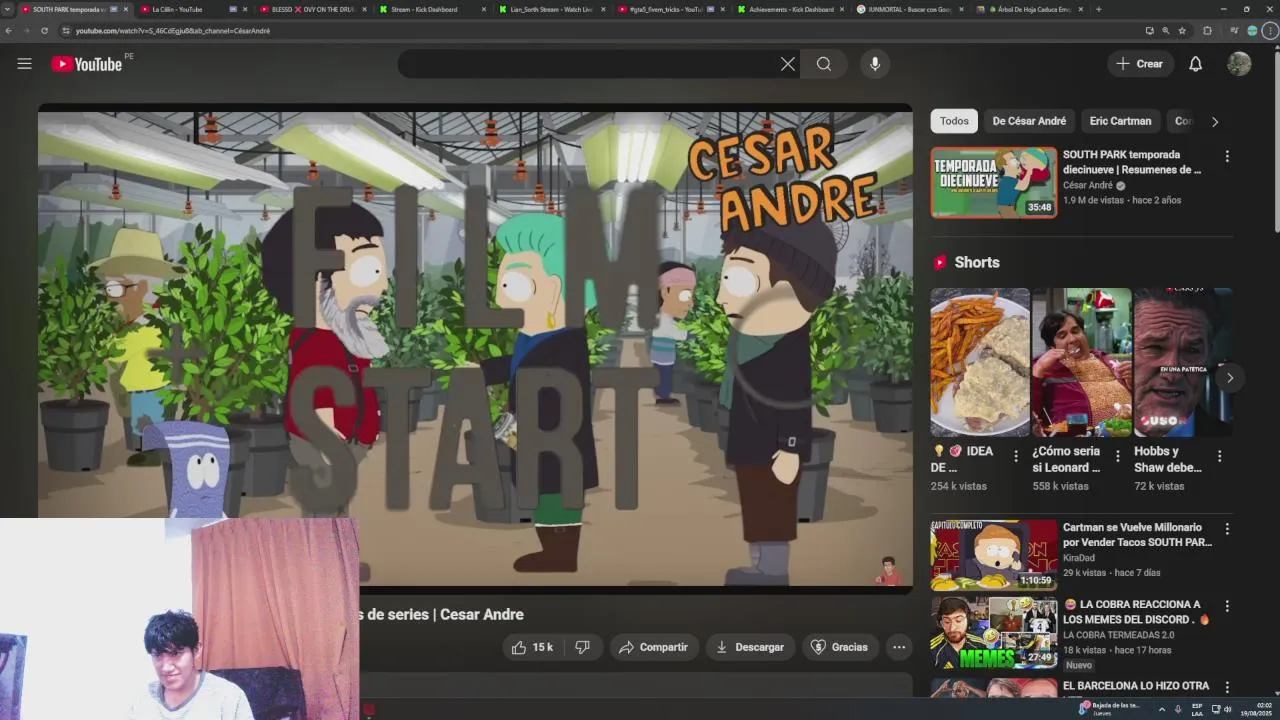The height and width of the screenshot is (720, 1280).
Task: Open the browser extensions puzzle icon
Action: (1207, 31)
